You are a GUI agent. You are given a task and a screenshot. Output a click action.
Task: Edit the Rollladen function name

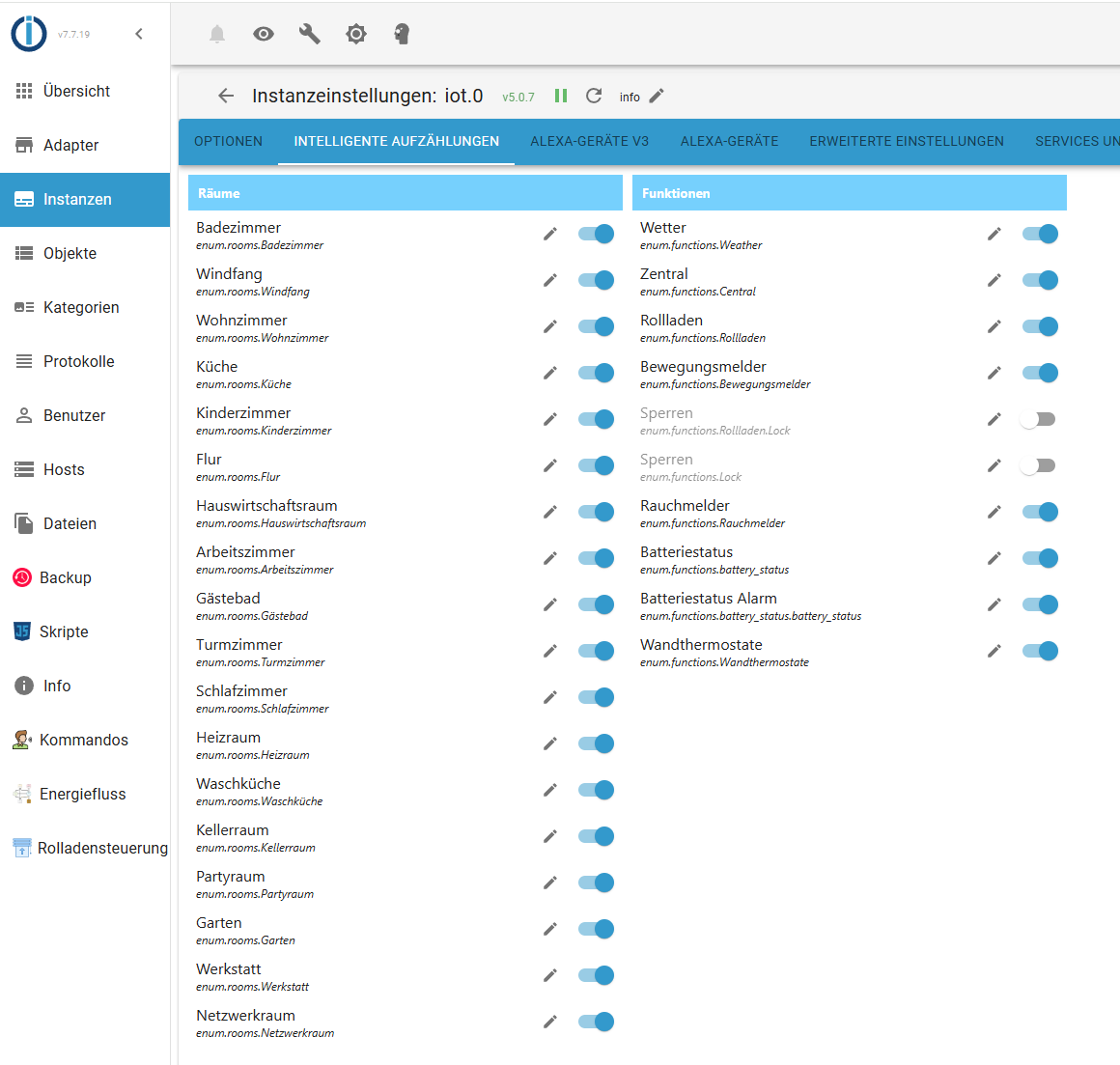994,326
